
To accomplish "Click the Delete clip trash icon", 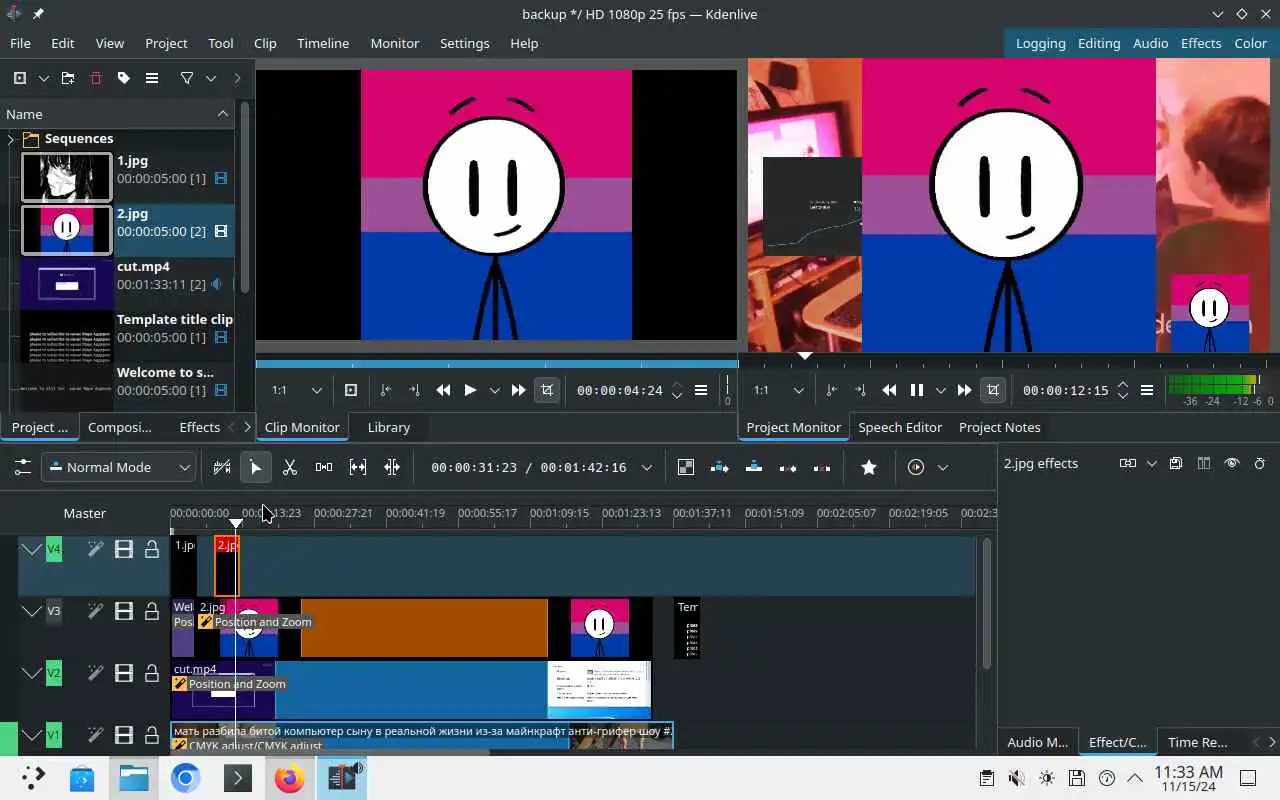I will point(96,78).
